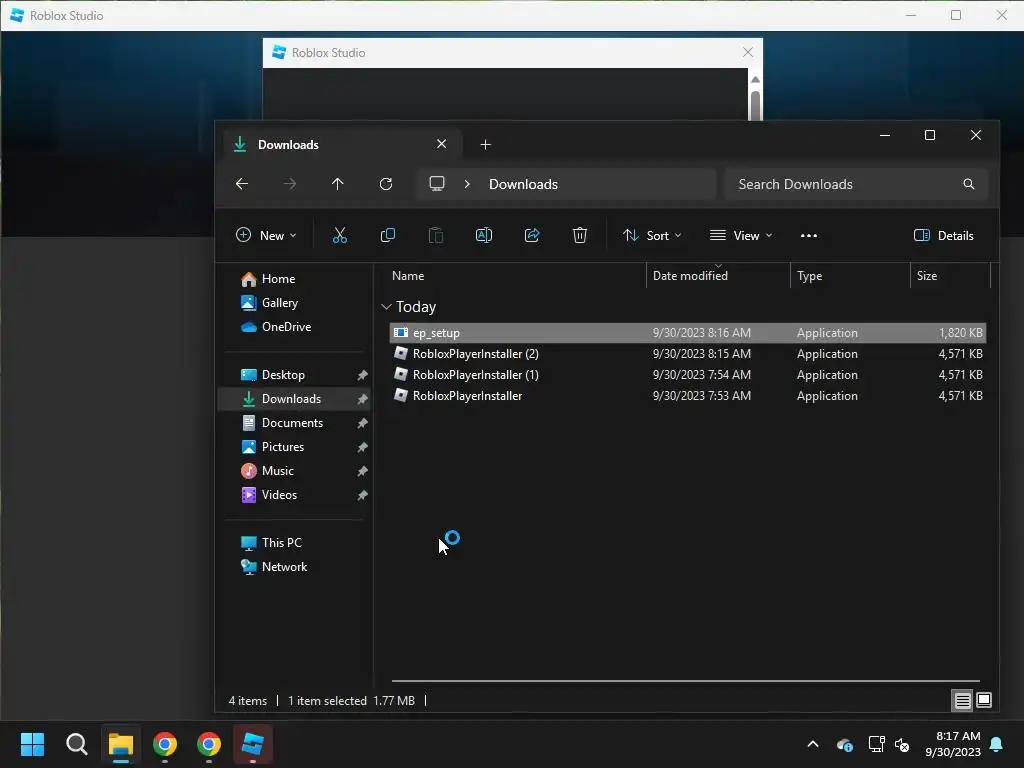Click the Roblox Studio dialog scrollbar thumb
The height and width of the screenshot is (768, 1024).
(x=756, y=104)
